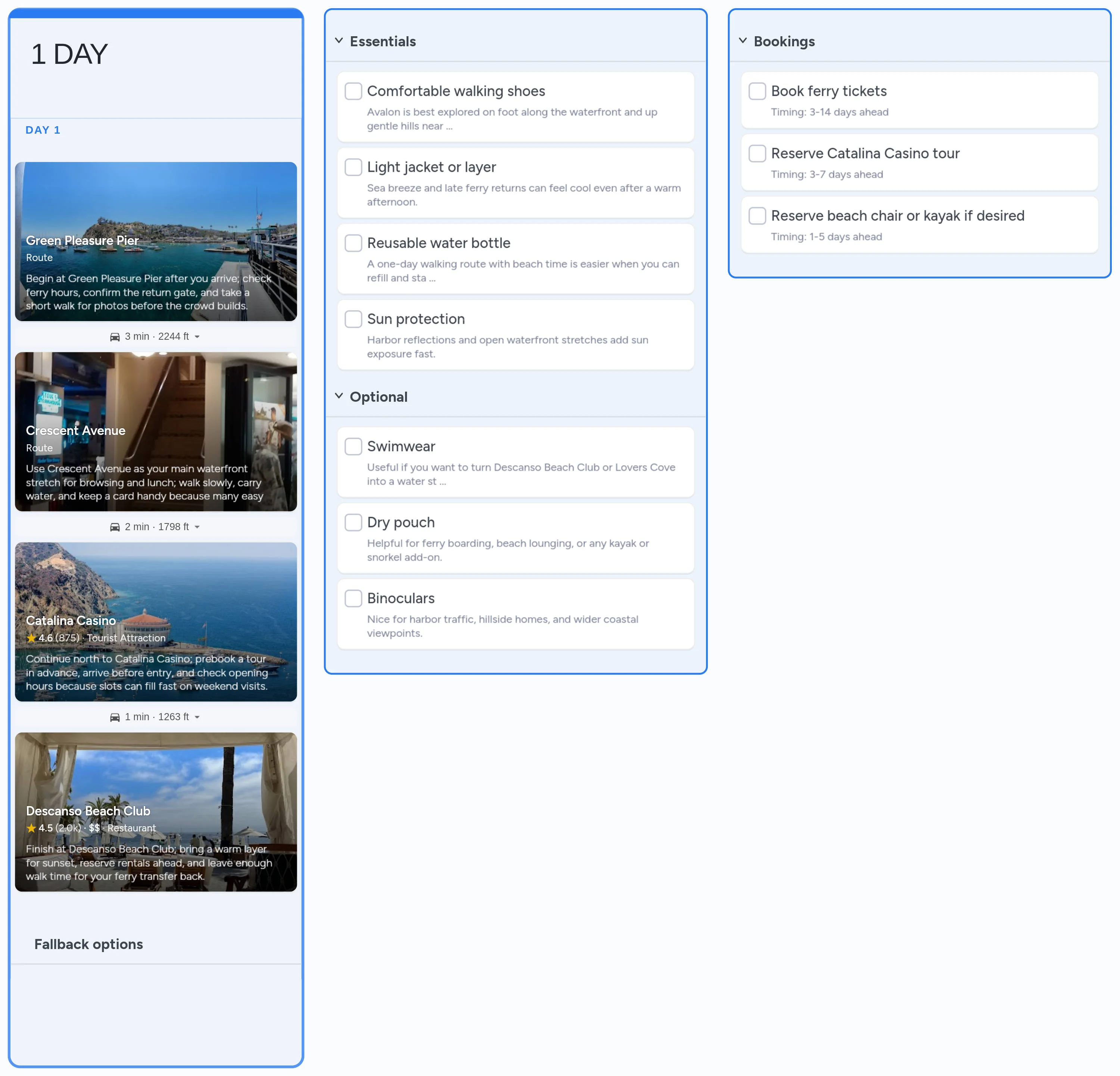The width and height of the screenshot is (1120, 1076).
Task: Check the Light jacket or layer item
Action: 353,167
